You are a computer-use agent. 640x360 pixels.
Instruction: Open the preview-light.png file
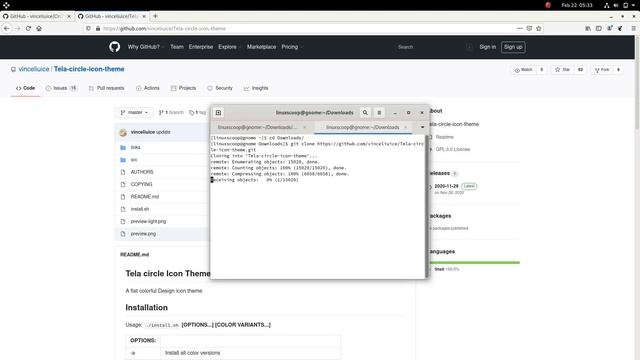click(148, 221)
